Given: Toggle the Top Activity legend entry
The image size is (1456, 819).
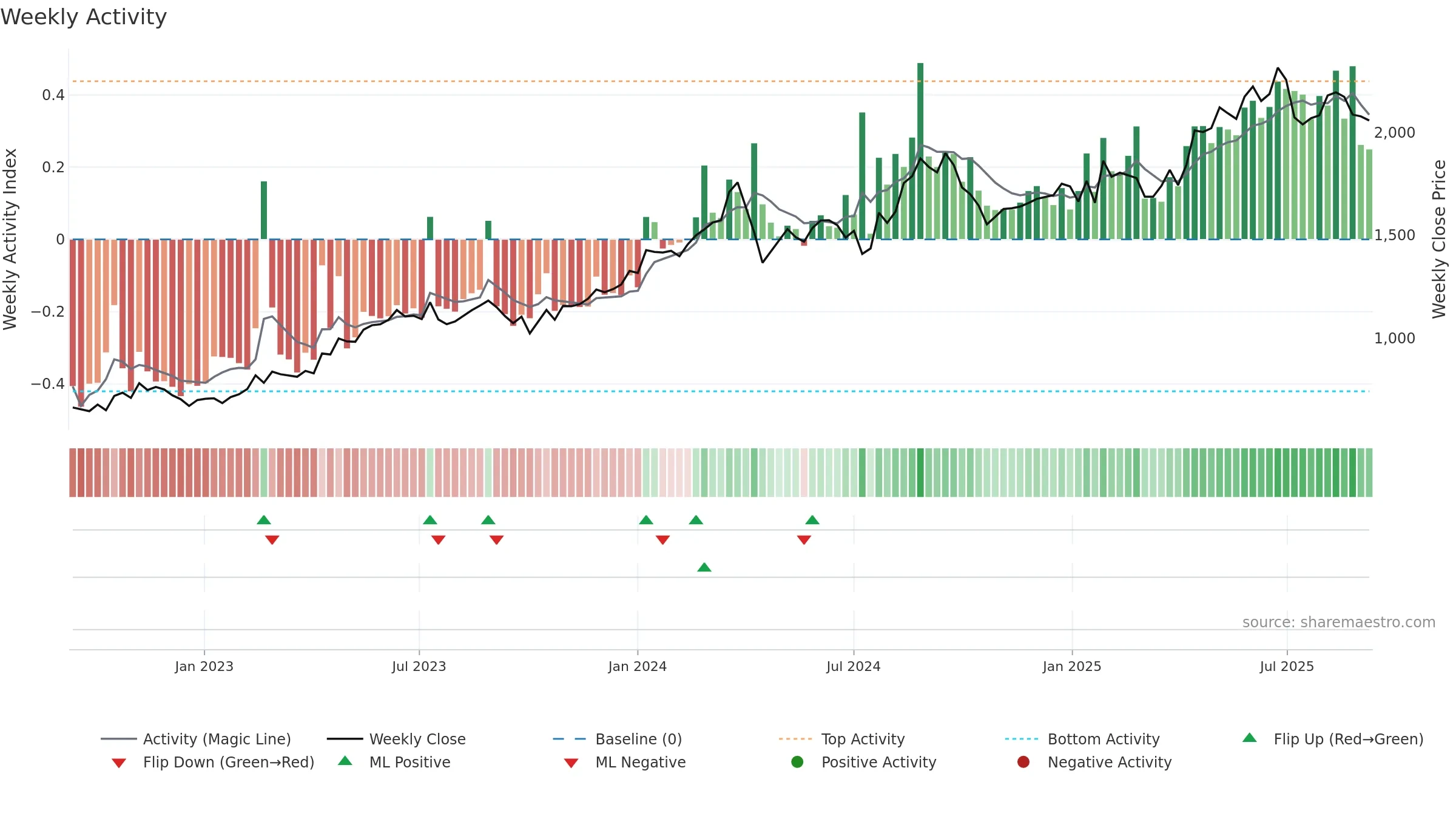Looking at the screenshot, I should click(x=841, y=739).
